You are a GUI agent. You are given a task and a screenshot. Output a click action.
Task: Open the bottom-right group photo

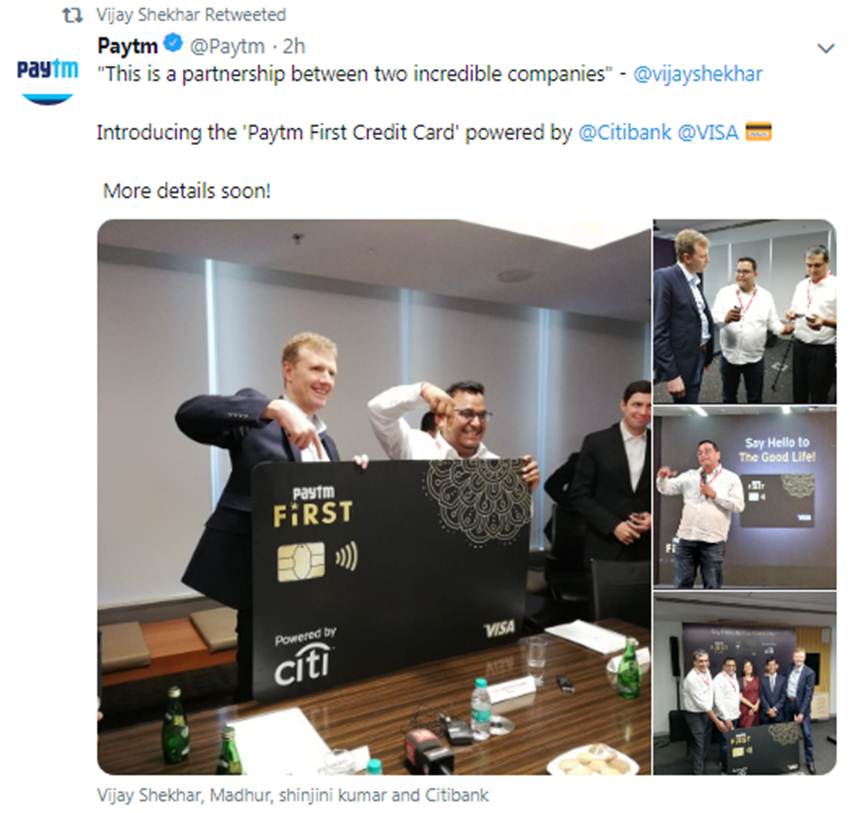click(x=745, y=683)
